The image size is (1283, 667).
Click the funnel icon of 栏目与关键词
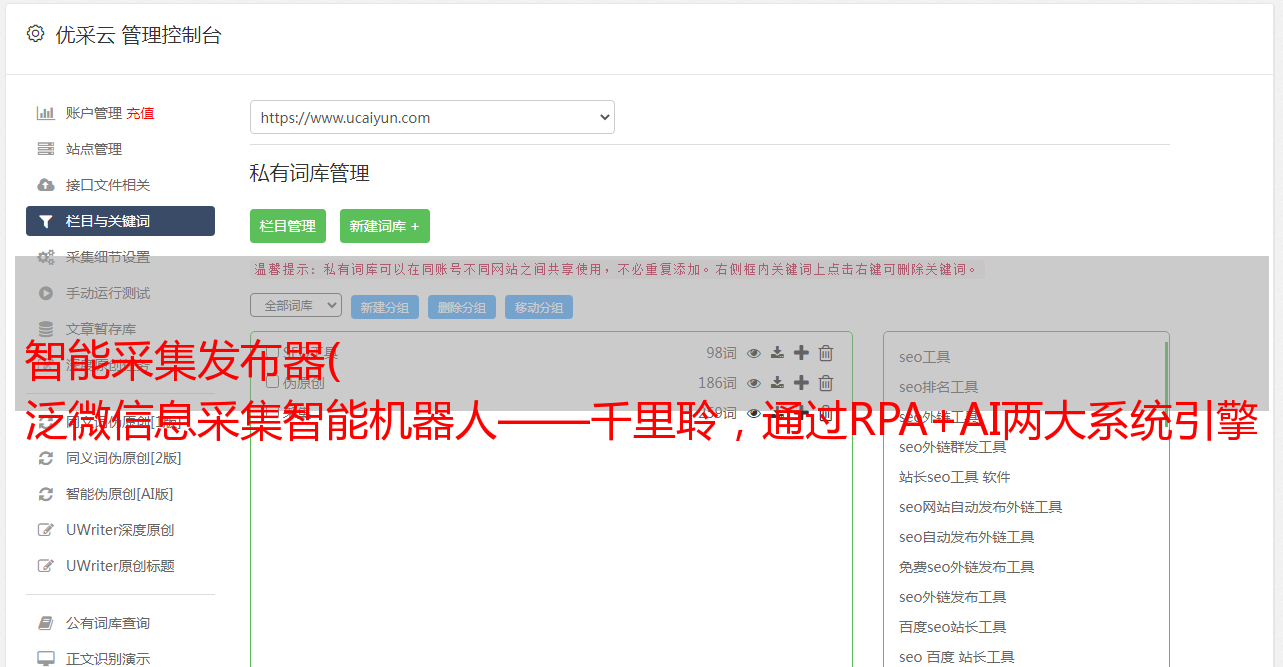(x=46, y=221)
